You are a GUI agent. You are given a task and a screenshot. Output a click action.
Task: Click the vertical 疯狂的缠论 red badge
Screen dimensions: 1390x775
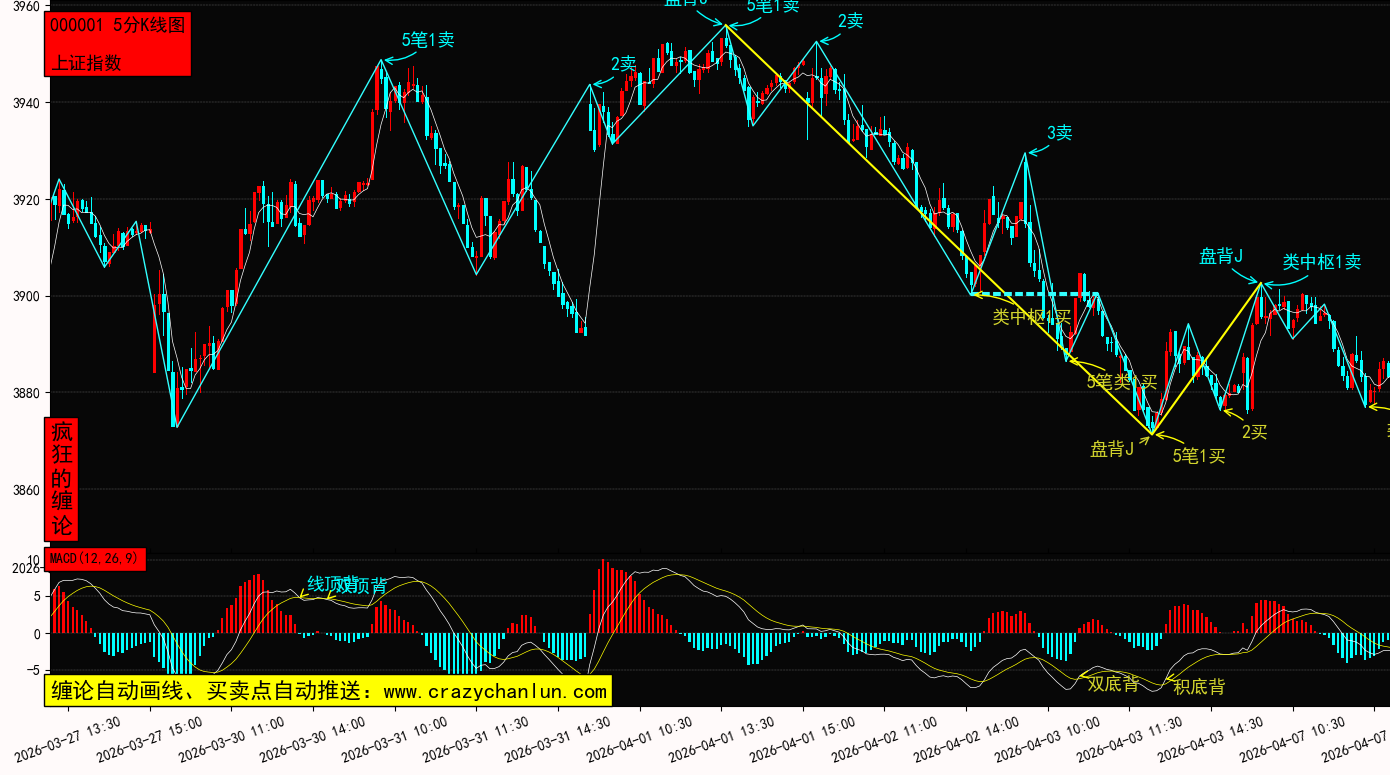[x=62, y=479]
